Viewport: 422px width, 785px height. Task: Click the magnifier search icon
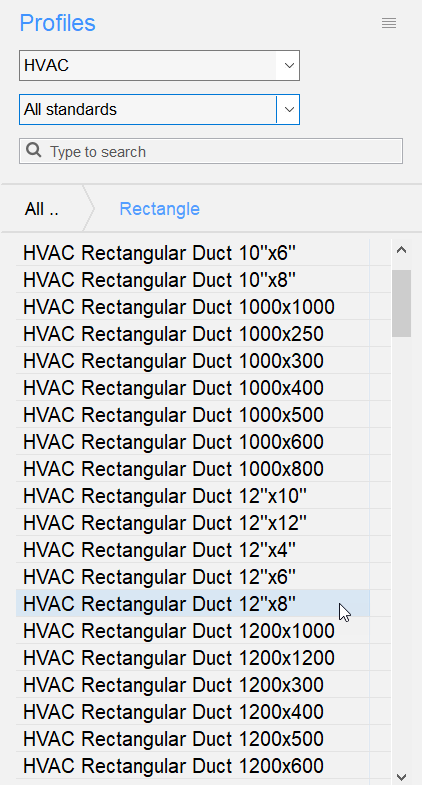point(34,150)
